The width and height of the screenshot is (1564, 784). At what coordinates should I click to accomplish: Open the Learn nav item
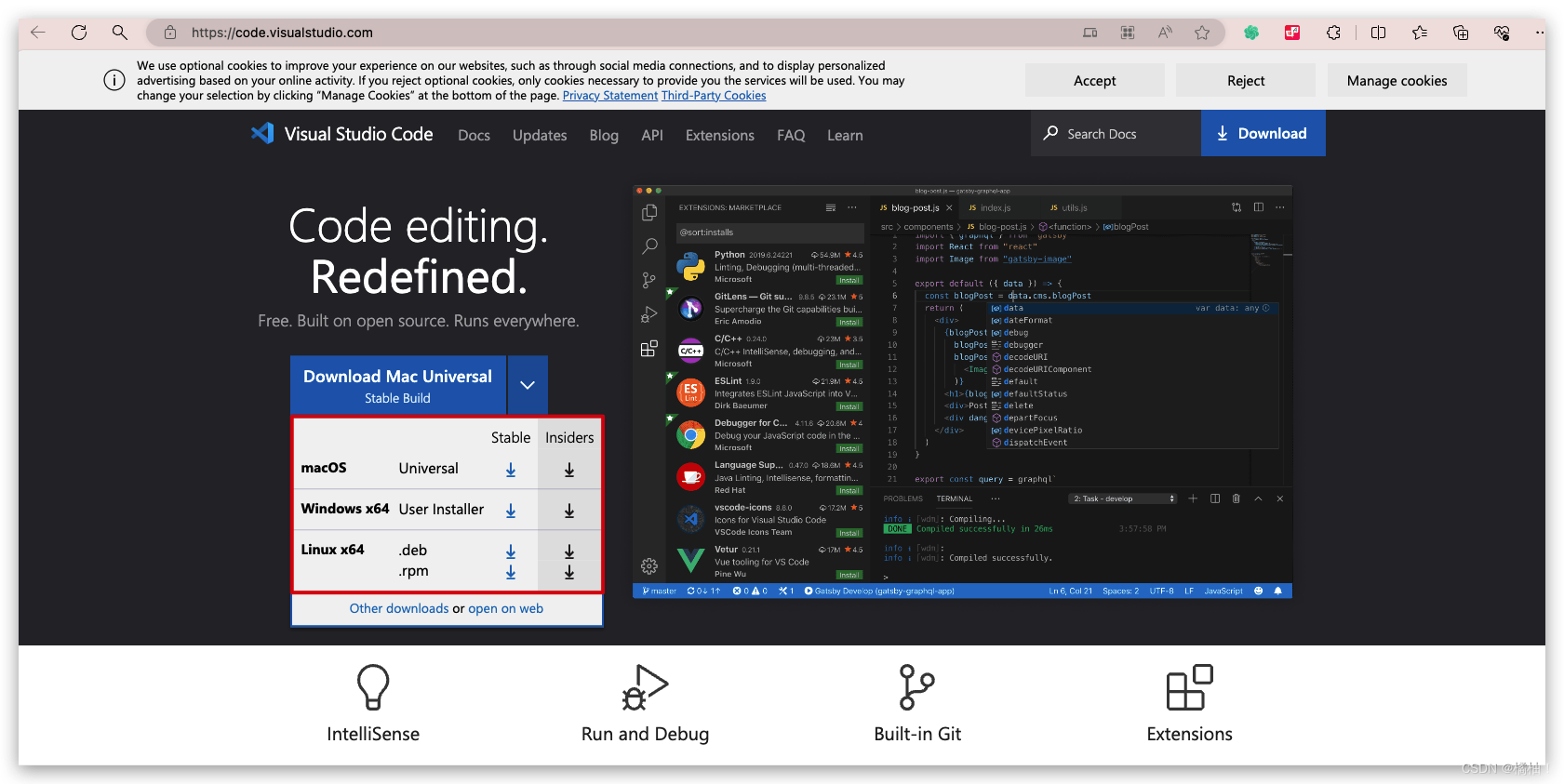click(x=845, y=136)
